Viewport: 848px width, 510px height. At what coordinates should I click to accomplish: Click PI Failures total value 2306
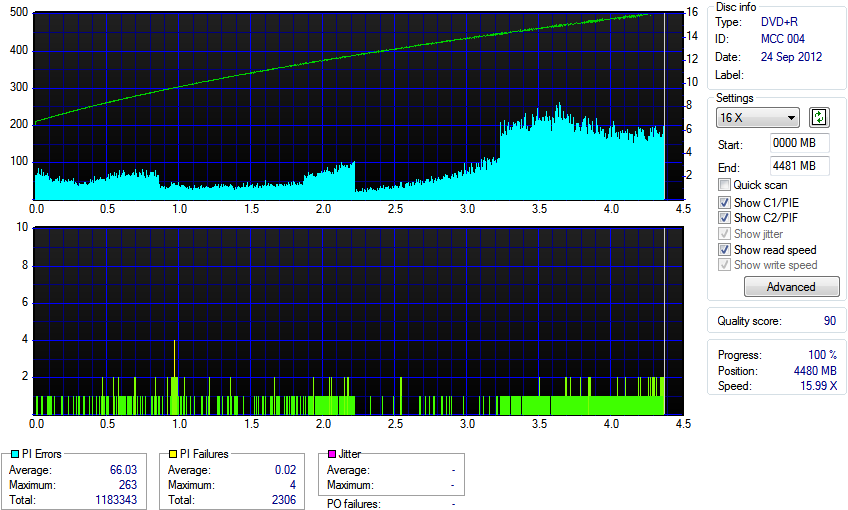point(284,500)
